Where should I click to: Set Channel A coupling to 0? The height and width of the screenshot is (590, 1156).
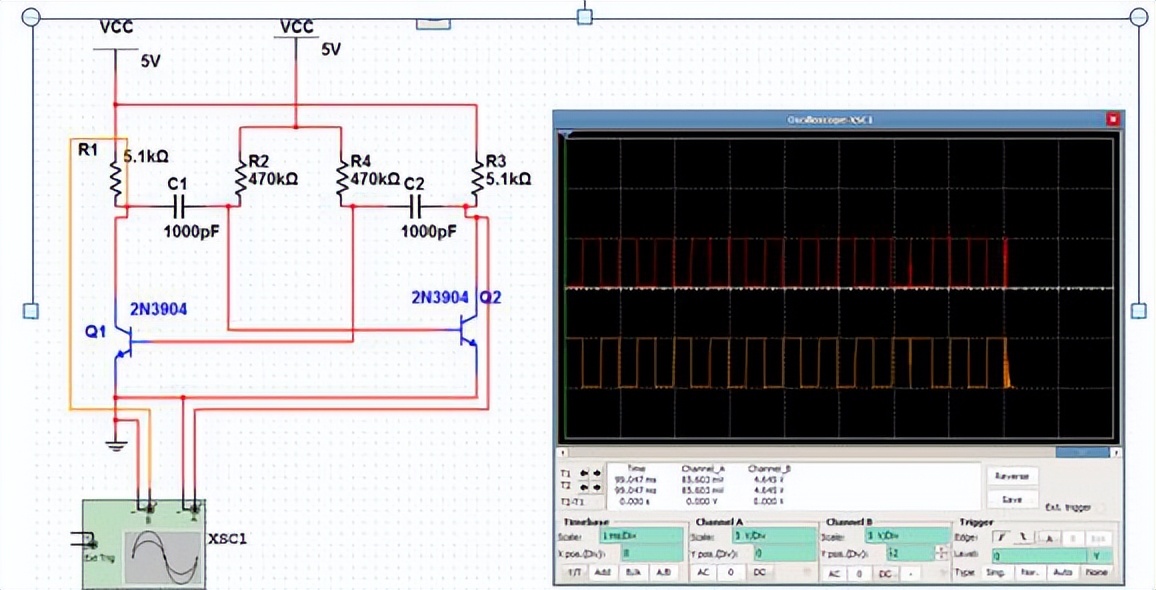click(x=731, y=572)
